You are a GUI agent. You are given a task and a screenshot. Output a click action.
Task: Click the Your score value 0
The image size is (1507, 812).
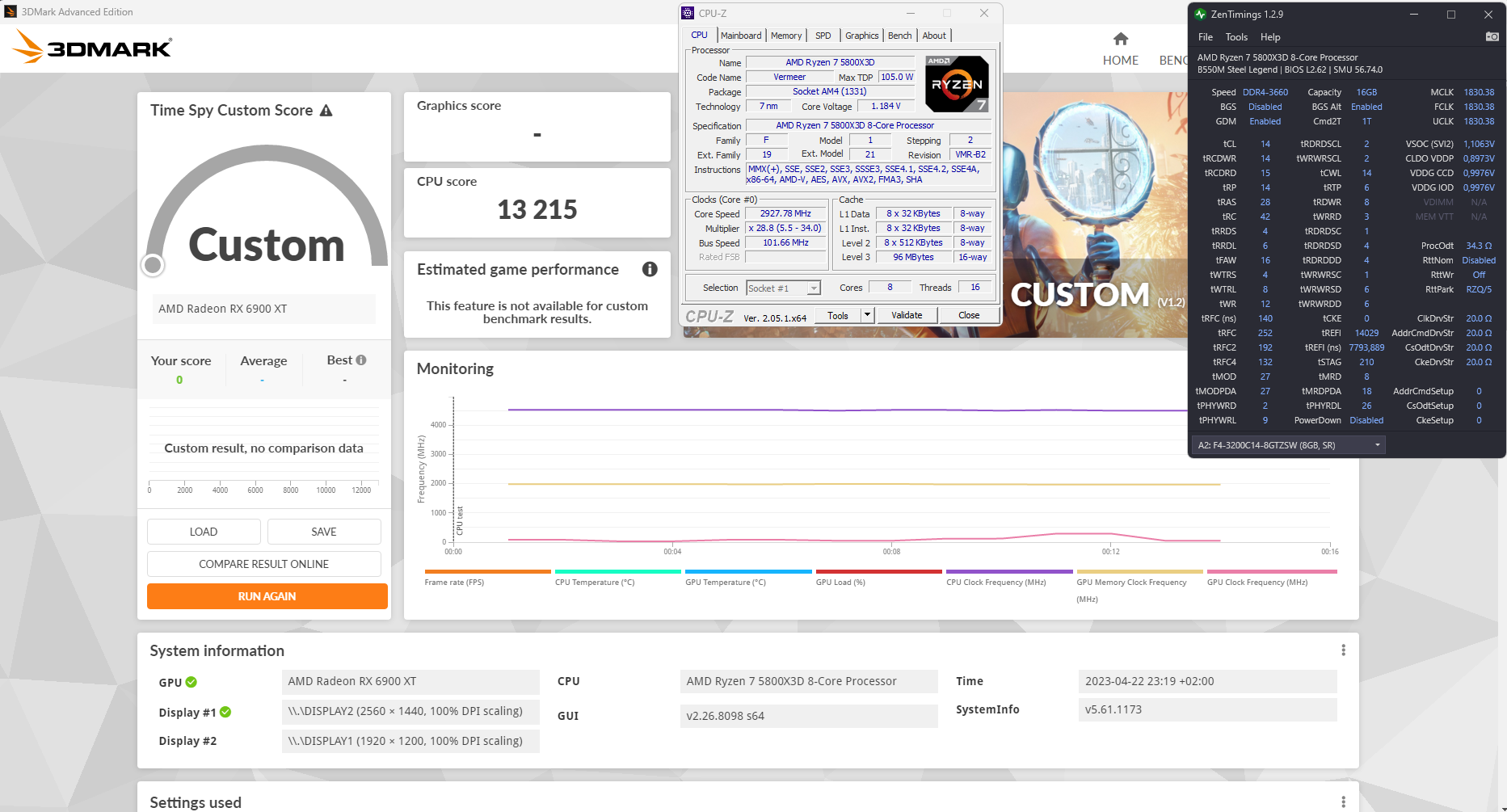pos(179,380)
